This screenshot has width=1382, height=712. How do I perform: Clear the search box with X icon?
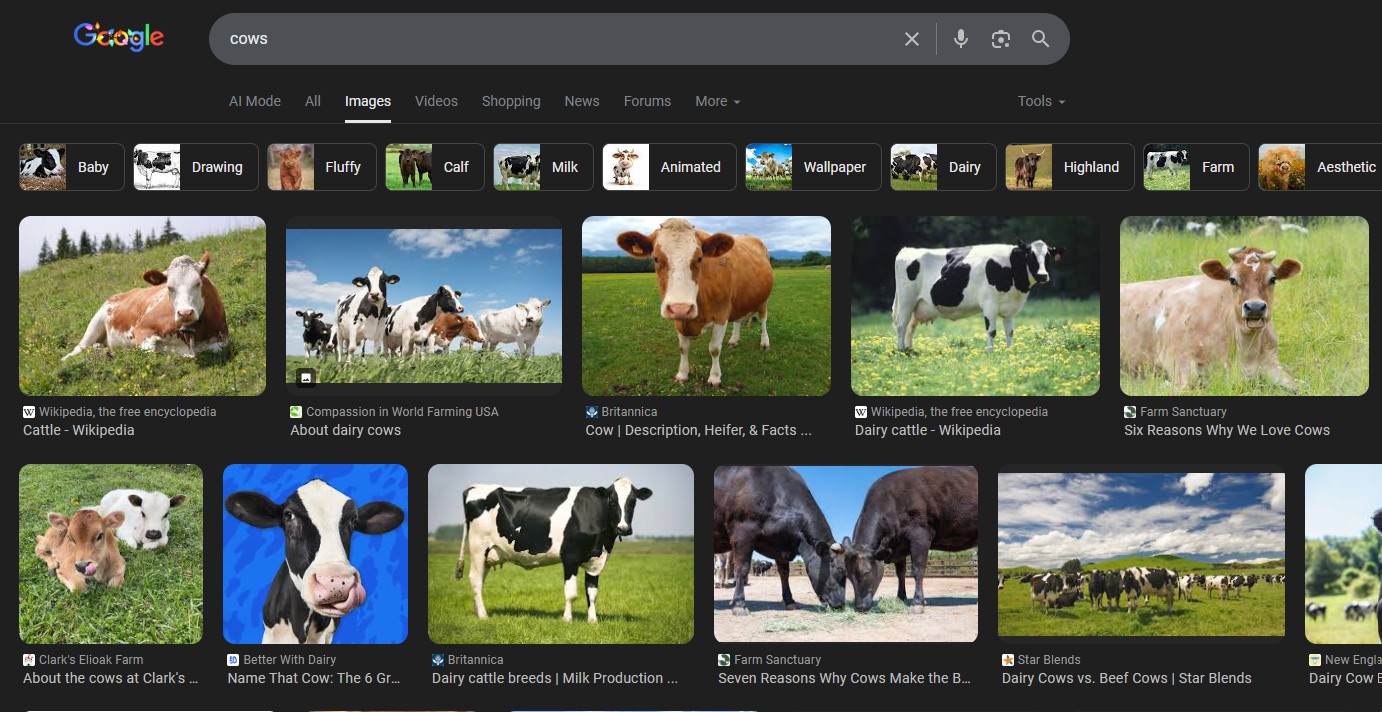click(x=911, y=39)
